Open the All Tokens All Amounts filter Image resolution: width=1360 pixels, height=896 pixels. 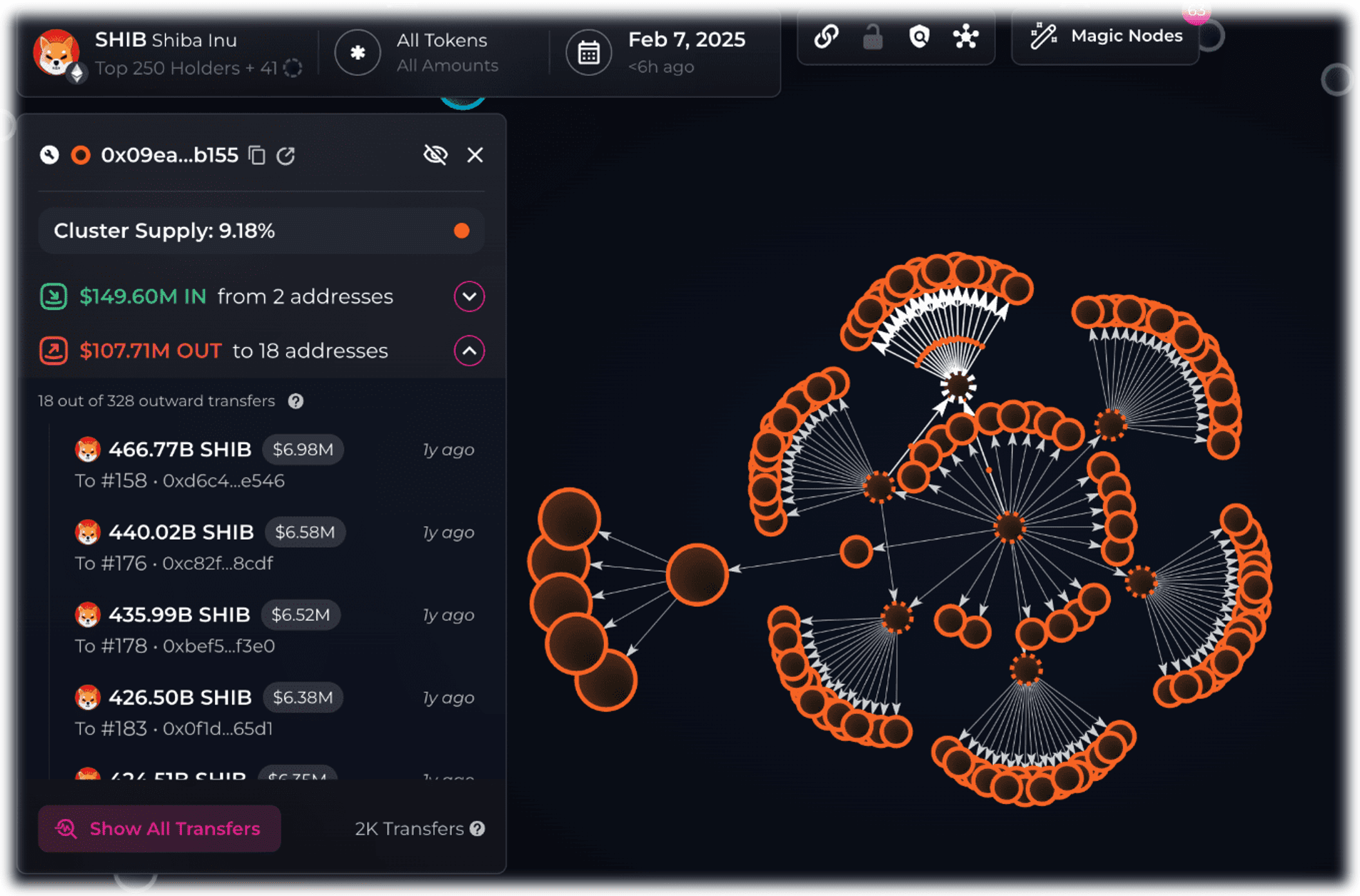click(x=417, y=53)
